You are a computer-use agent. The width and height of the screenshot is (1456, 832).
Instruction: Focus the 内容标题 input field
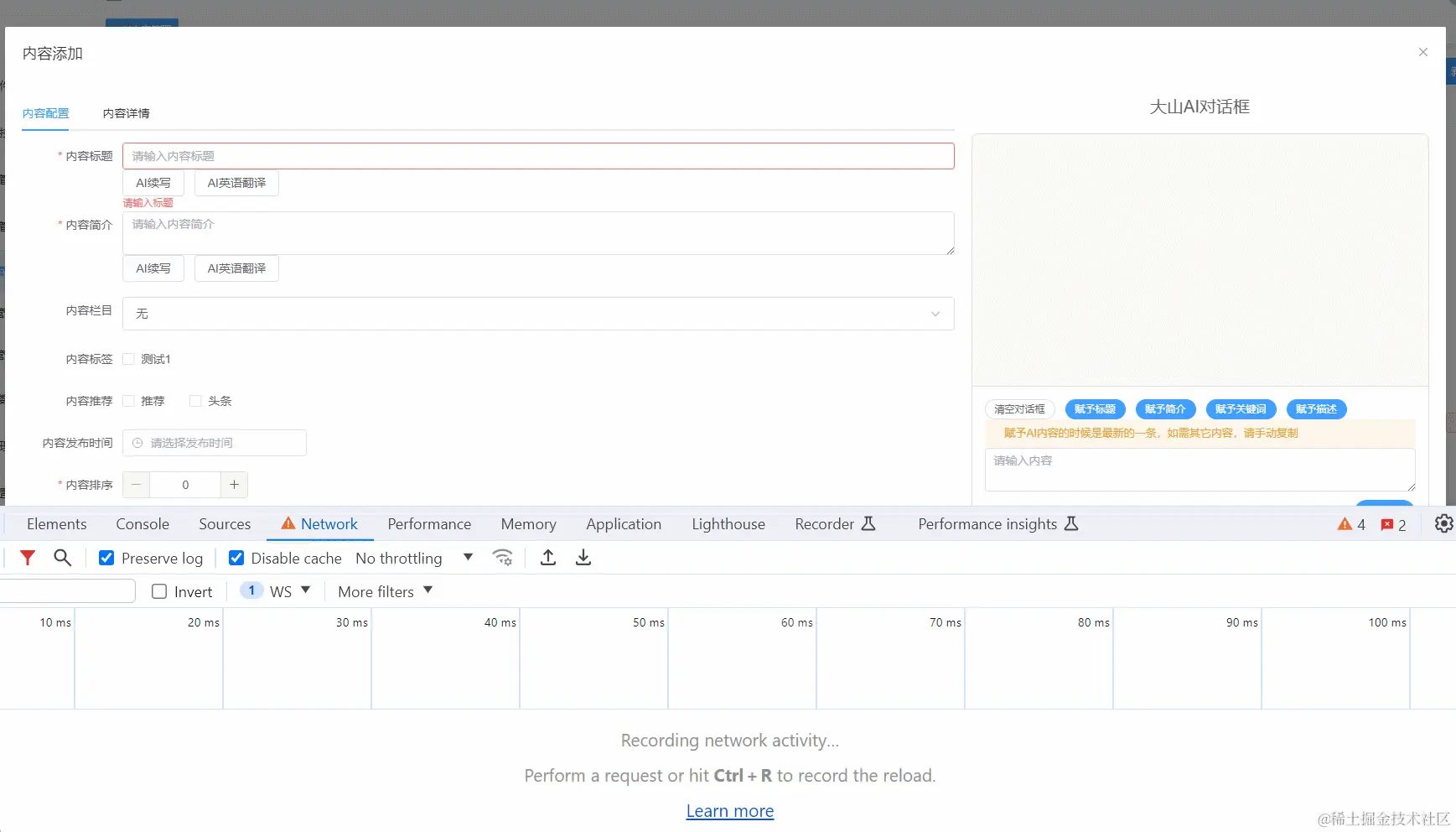[538, 156]
